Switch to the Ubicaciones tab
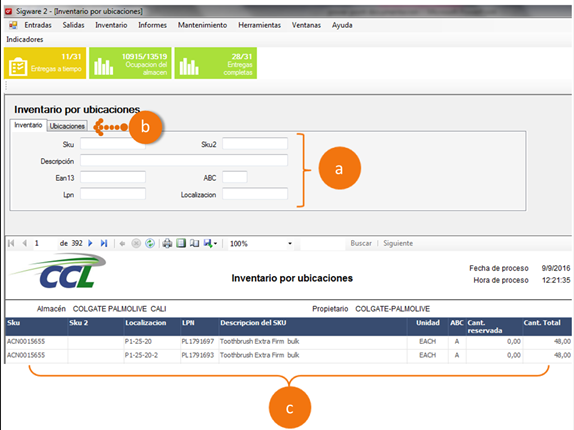Screen dimensions: 574x430 click(x=67, y=126)
